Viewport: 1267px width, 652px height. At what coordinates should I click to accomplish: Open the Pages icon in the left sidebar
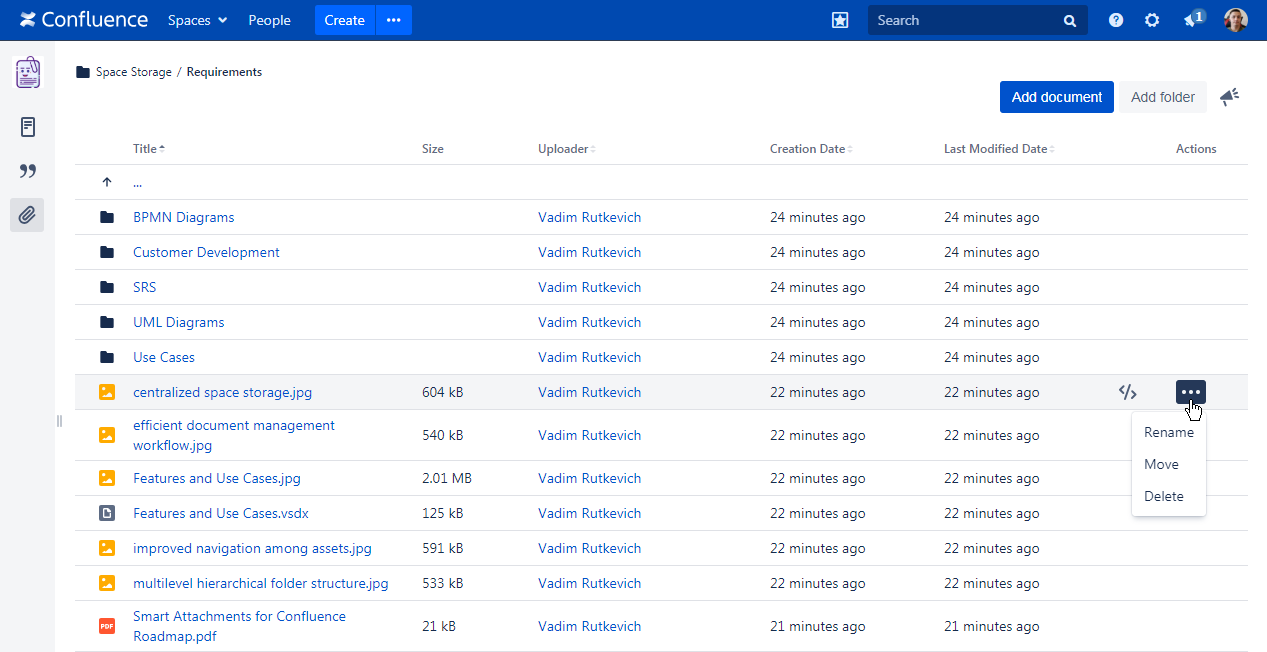[28, 127]
